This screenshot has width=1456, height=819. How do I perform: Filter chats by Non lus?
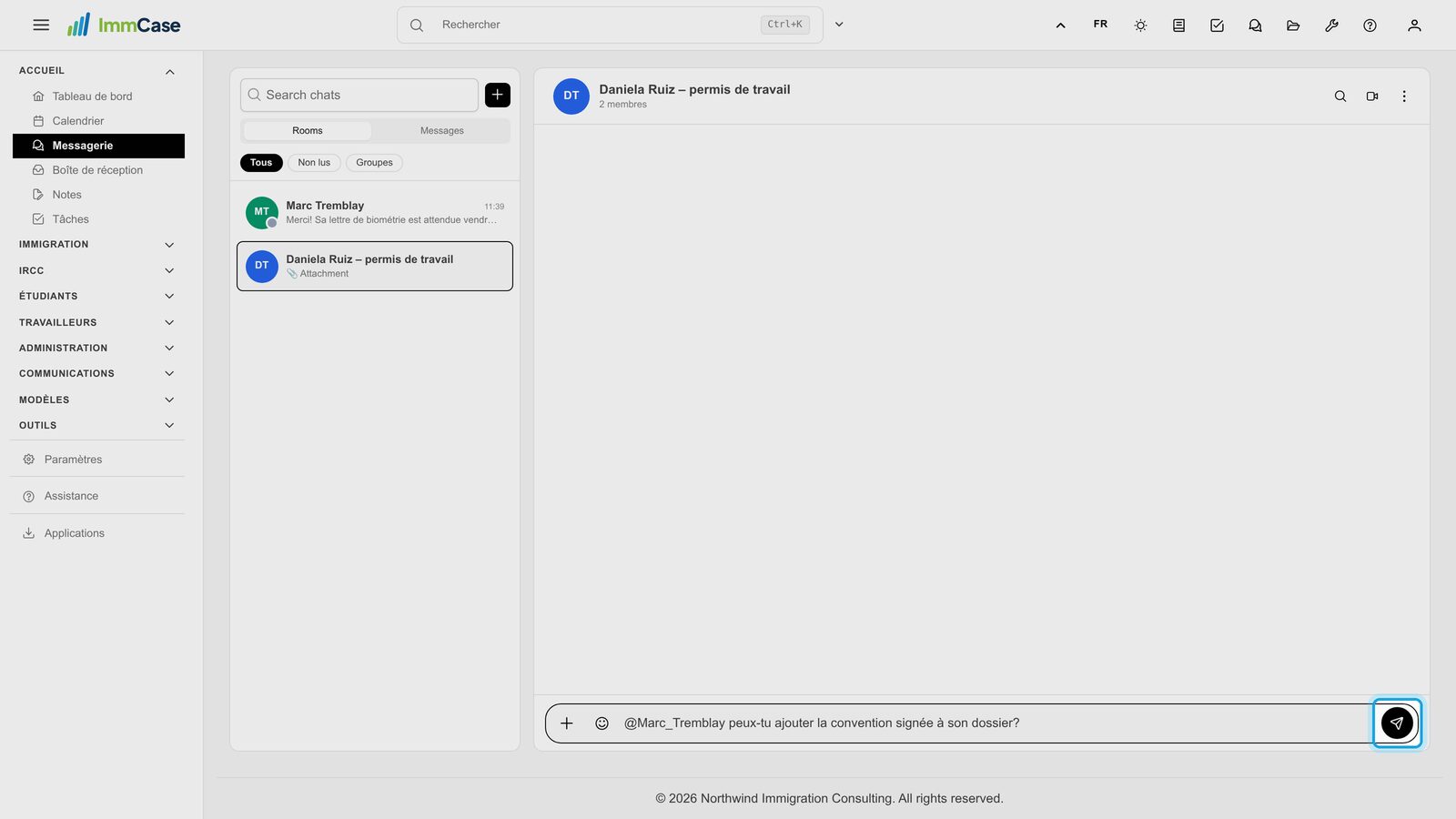coord(314,163)
